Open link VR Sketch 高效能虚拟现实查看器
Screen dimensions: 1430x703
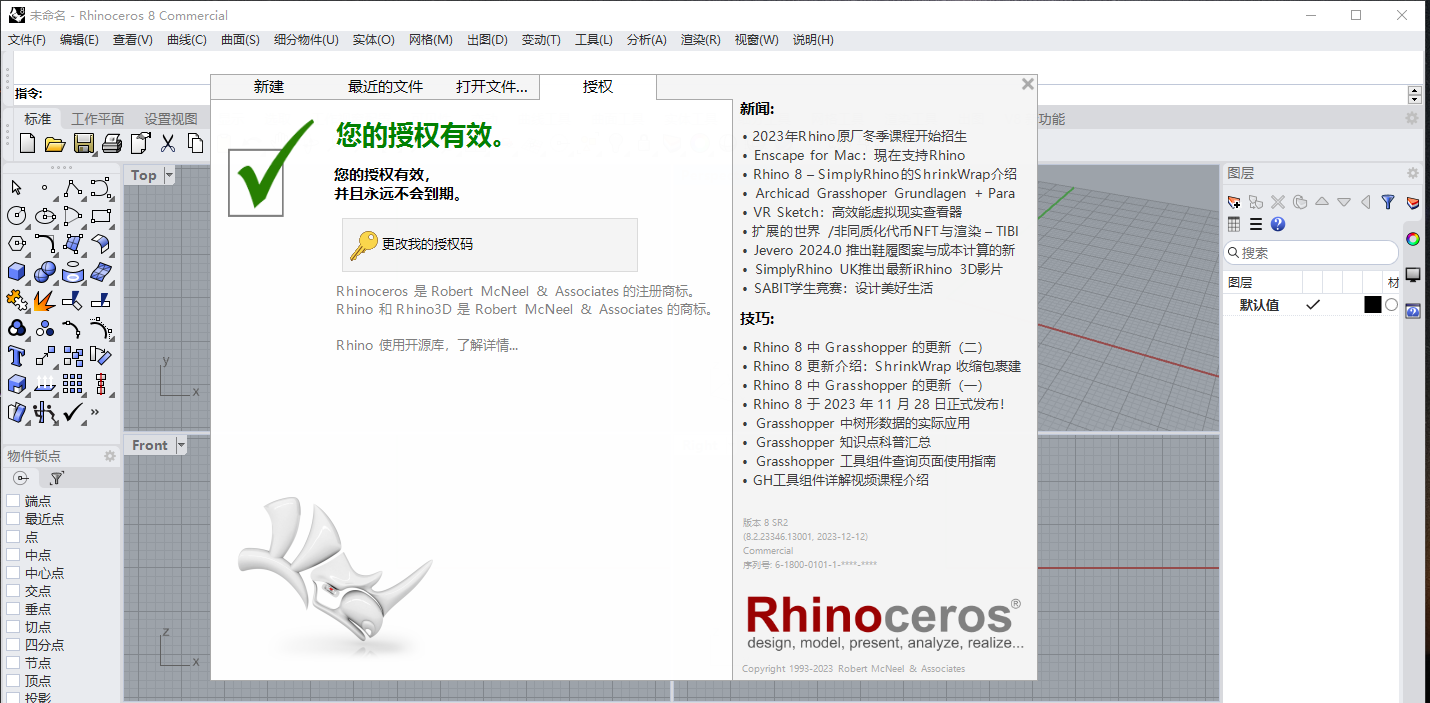point(858,212)
